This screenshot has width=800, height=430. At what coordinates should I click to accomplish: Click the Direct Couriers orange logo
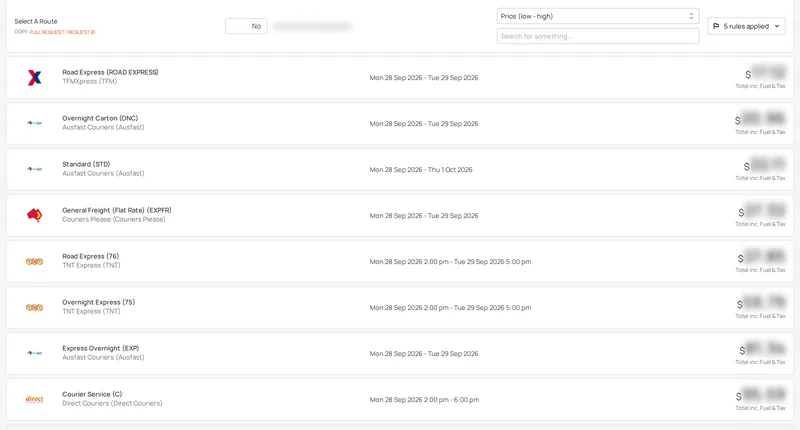point(34,399)
